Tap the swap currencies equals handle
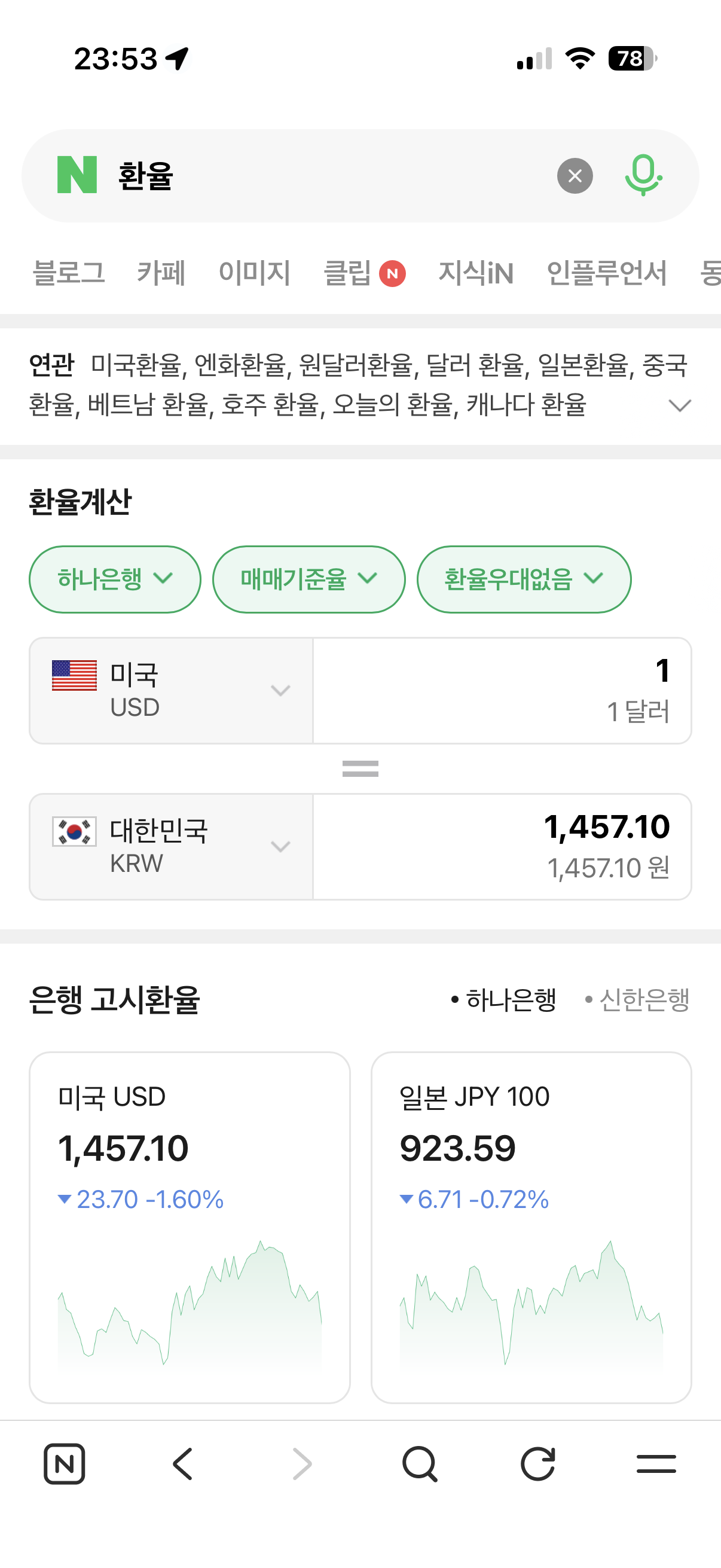The width and height of the screenshot is (721, 1568). (360, 769)
